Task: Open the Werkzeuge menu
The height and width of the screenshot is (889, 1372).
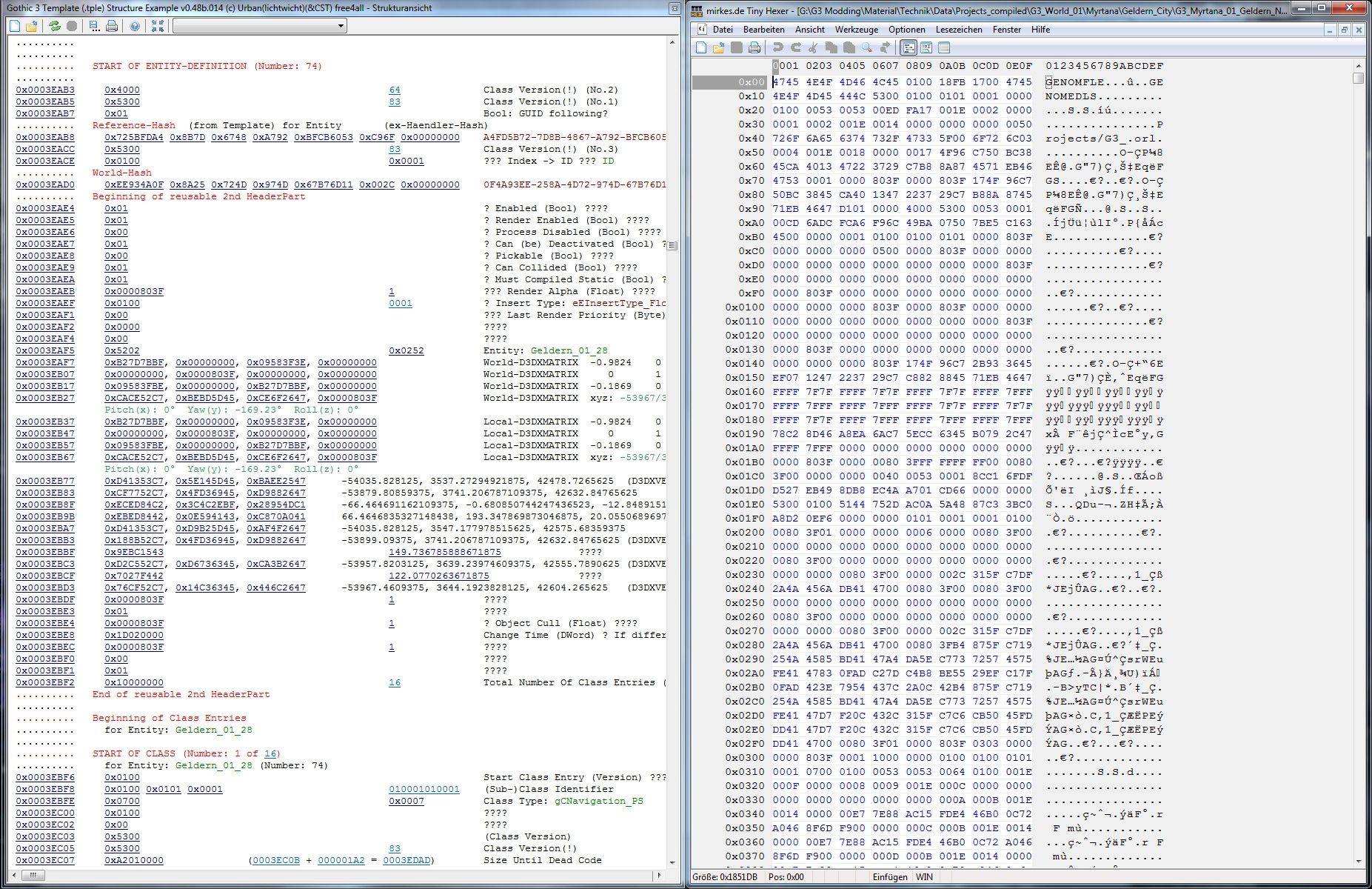Action: click(x=857, y=30)
